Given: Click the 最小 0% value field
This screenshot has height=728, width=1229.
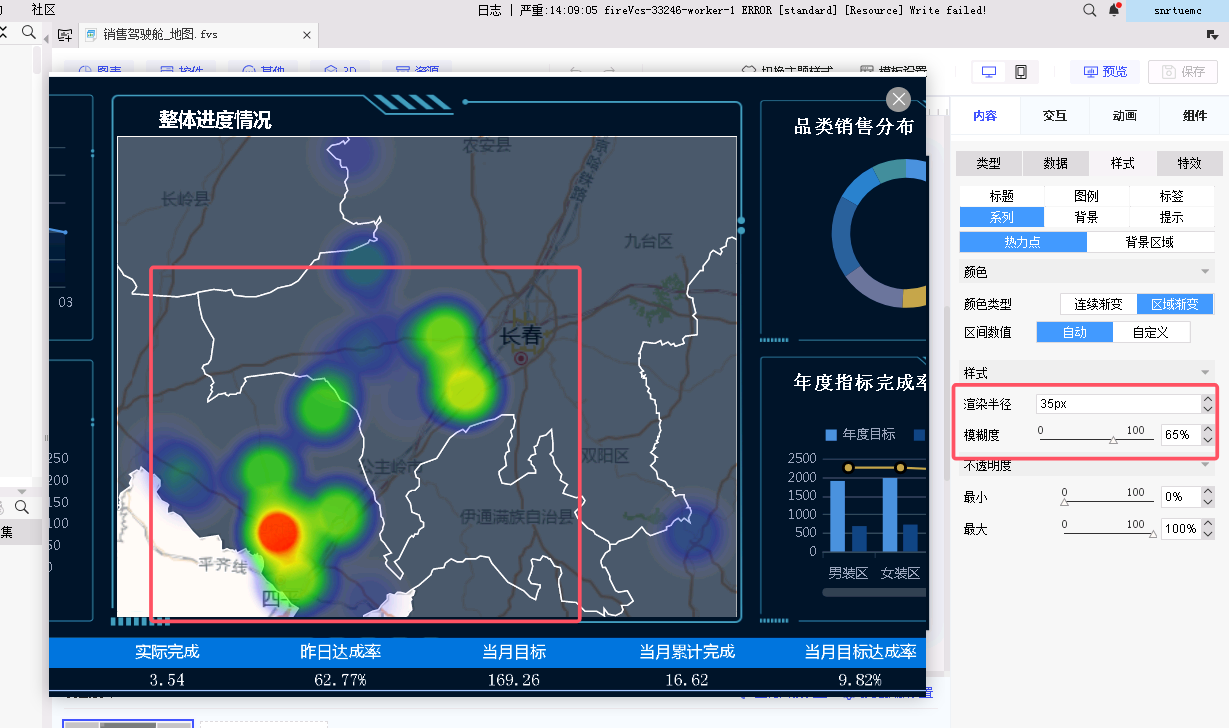Looking at the screenshot, I should pos(1181,497).
